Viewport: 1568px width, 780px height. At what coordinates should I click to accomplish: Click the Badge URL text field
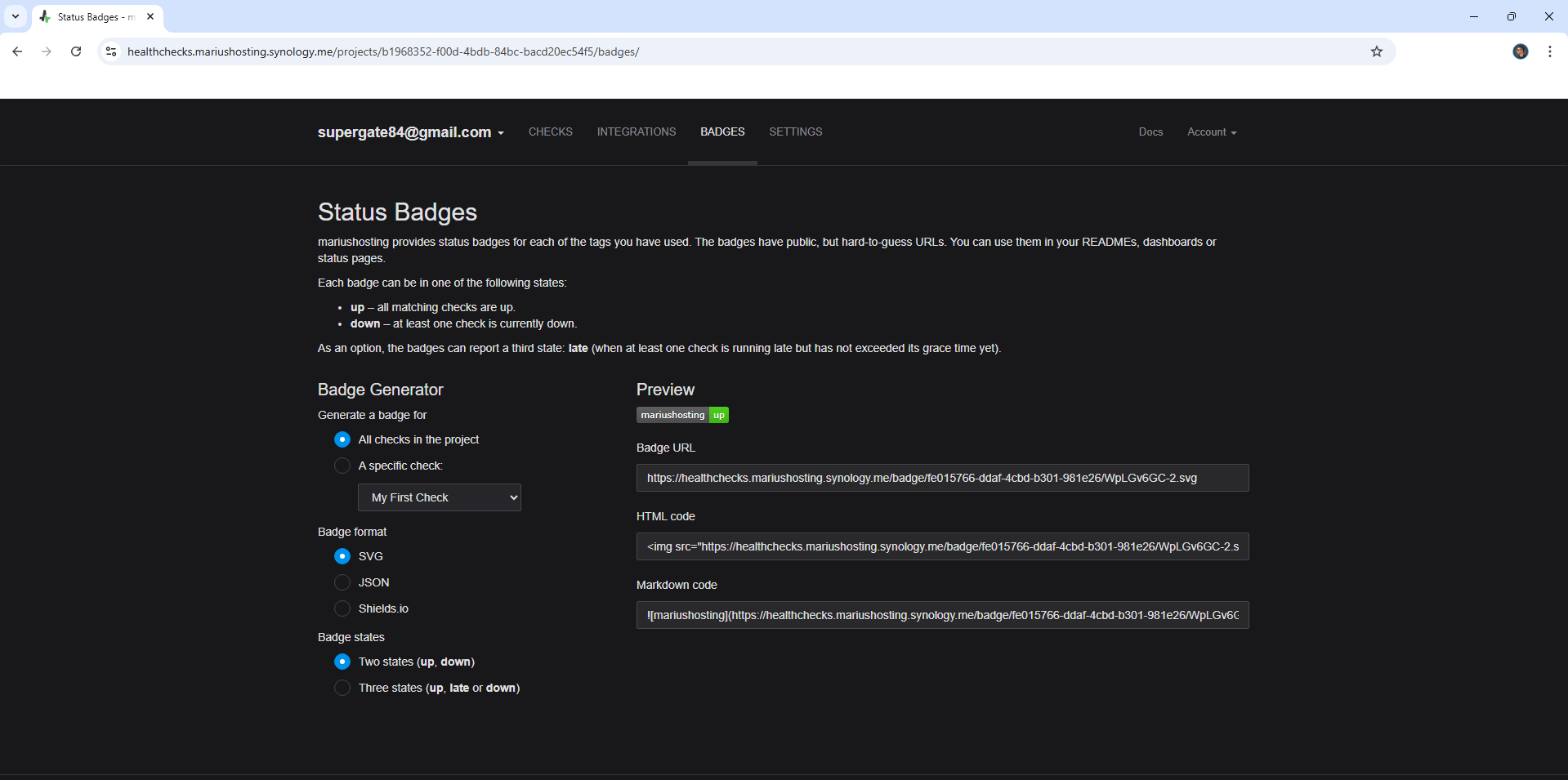coord(941,478)
